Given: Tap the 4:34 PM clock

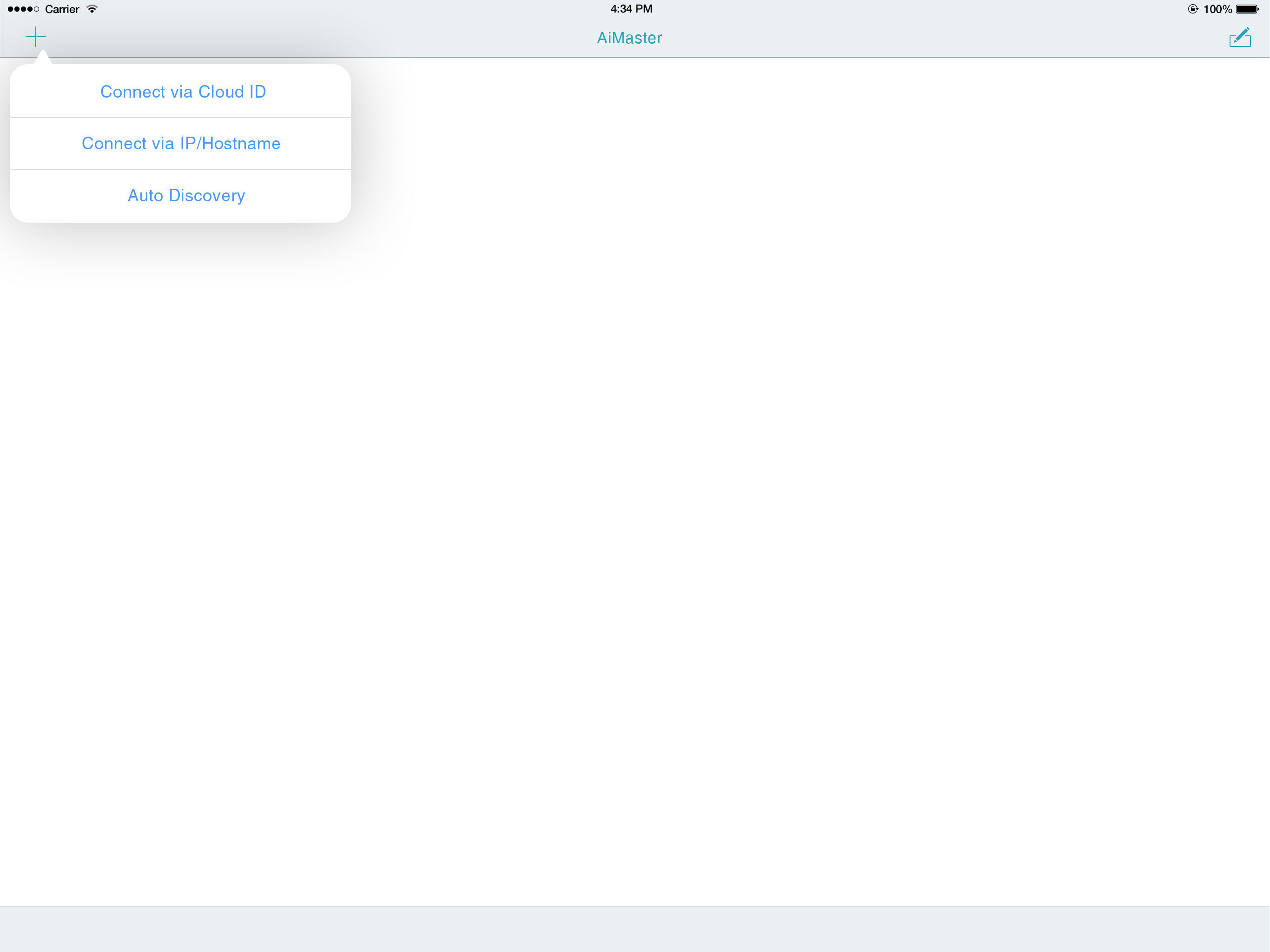Looking at the screenshot, I should coord(631,9).
